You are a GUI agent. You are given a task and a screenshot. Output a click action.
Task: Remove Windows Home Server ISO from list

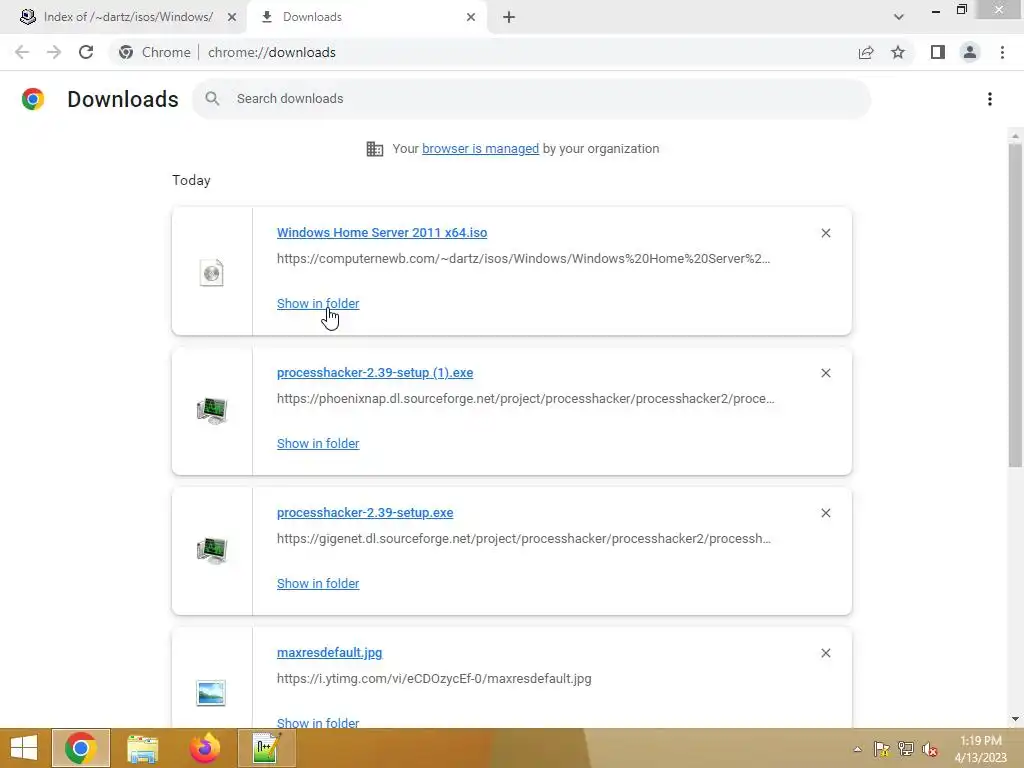point(825,233)
